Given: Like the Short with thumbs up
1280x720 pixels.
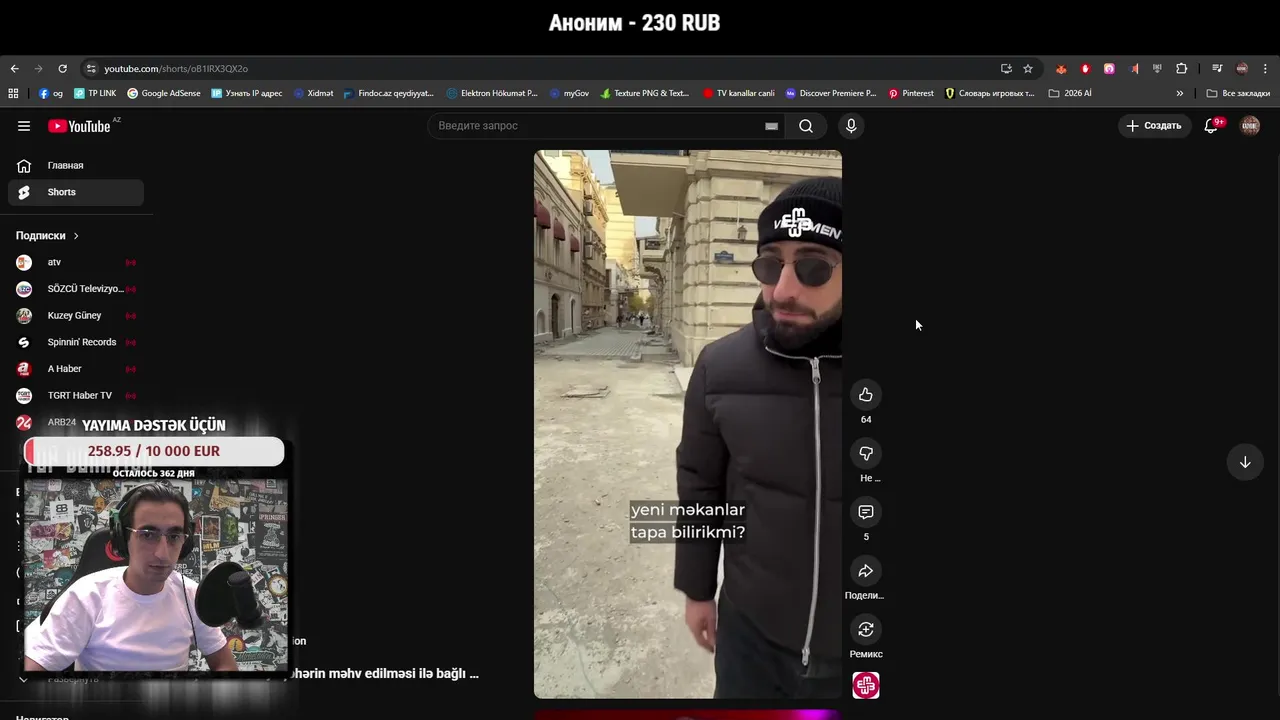Looking at the screenshot, I should click(x=866, y=395).
